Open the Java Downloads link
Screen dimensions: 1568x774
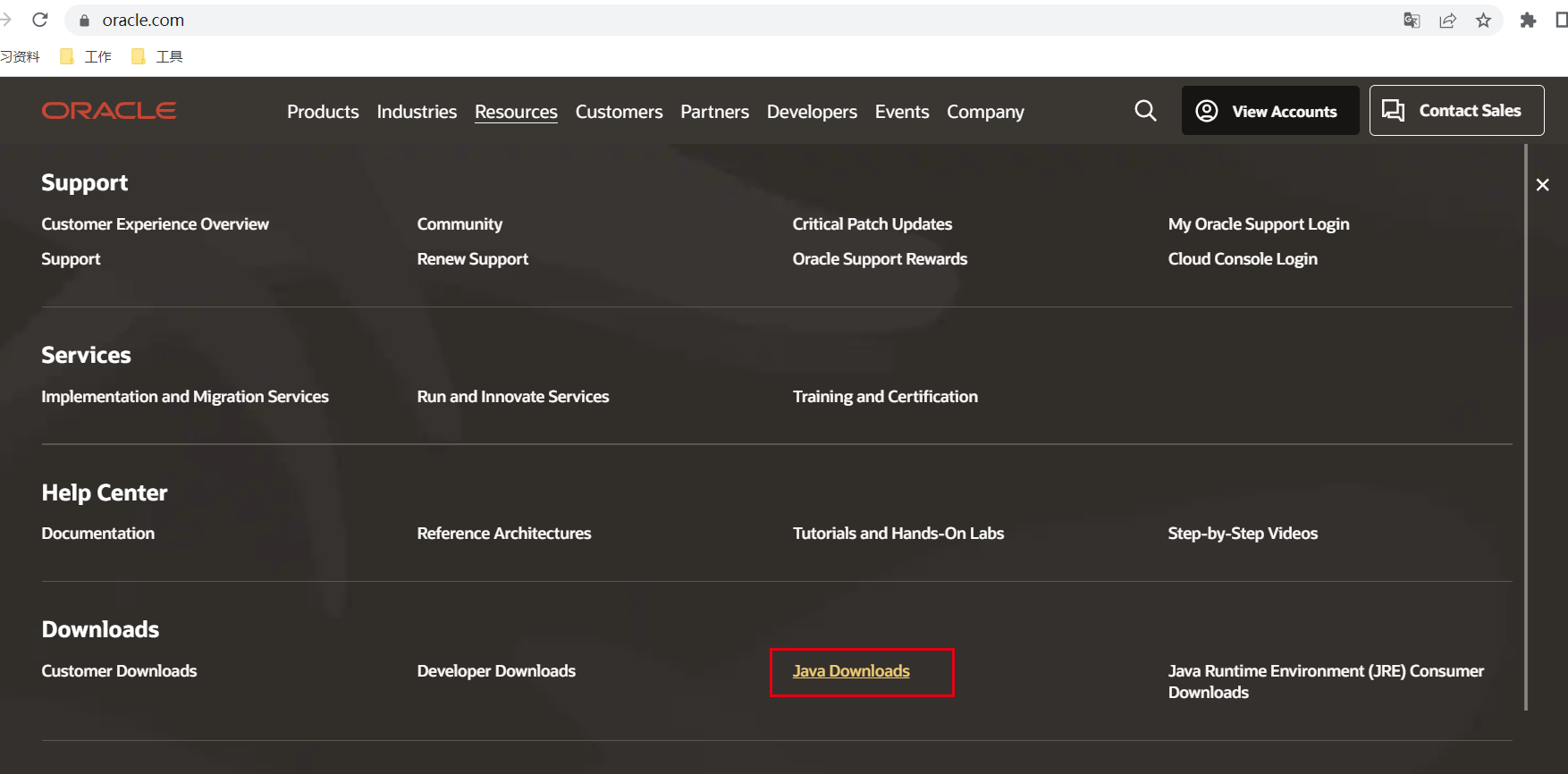pos(850,671)
